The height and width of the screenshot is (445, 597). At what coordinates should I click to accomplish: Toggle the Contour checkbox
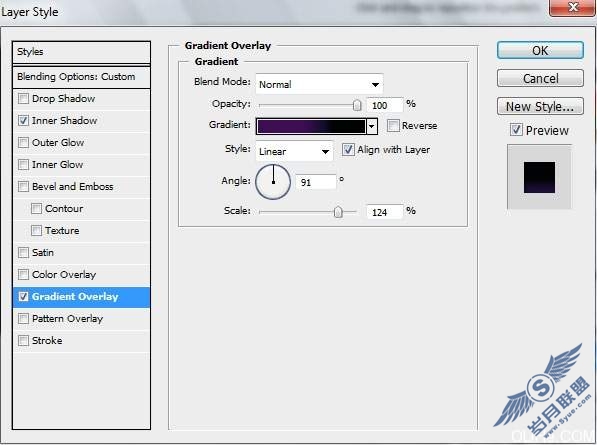click(x=36, y=209)
